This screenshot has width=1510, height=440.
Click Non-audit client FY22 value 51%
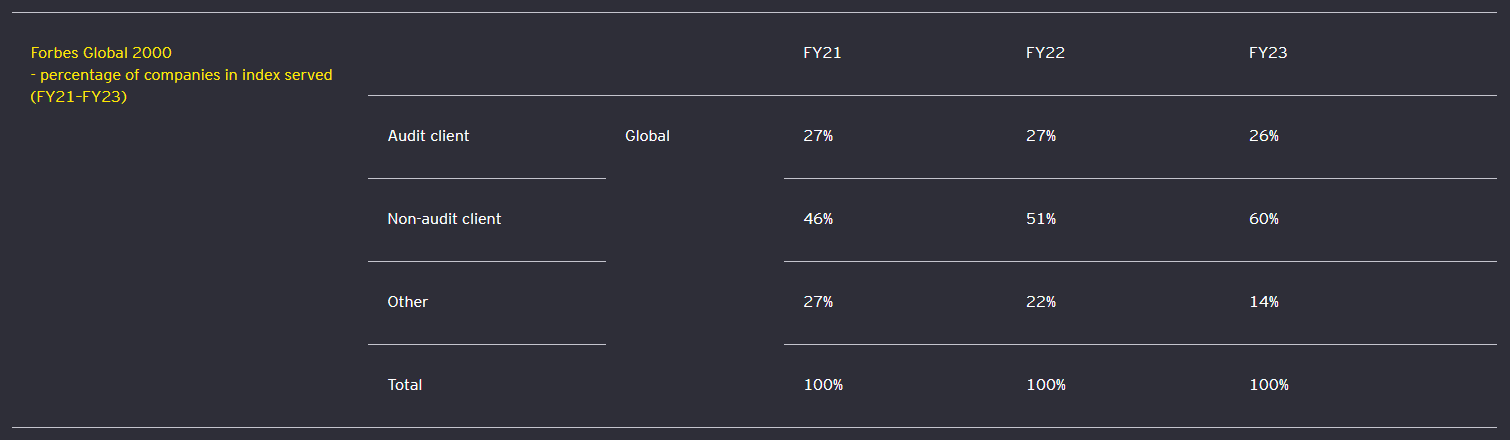click(1041, 219)
